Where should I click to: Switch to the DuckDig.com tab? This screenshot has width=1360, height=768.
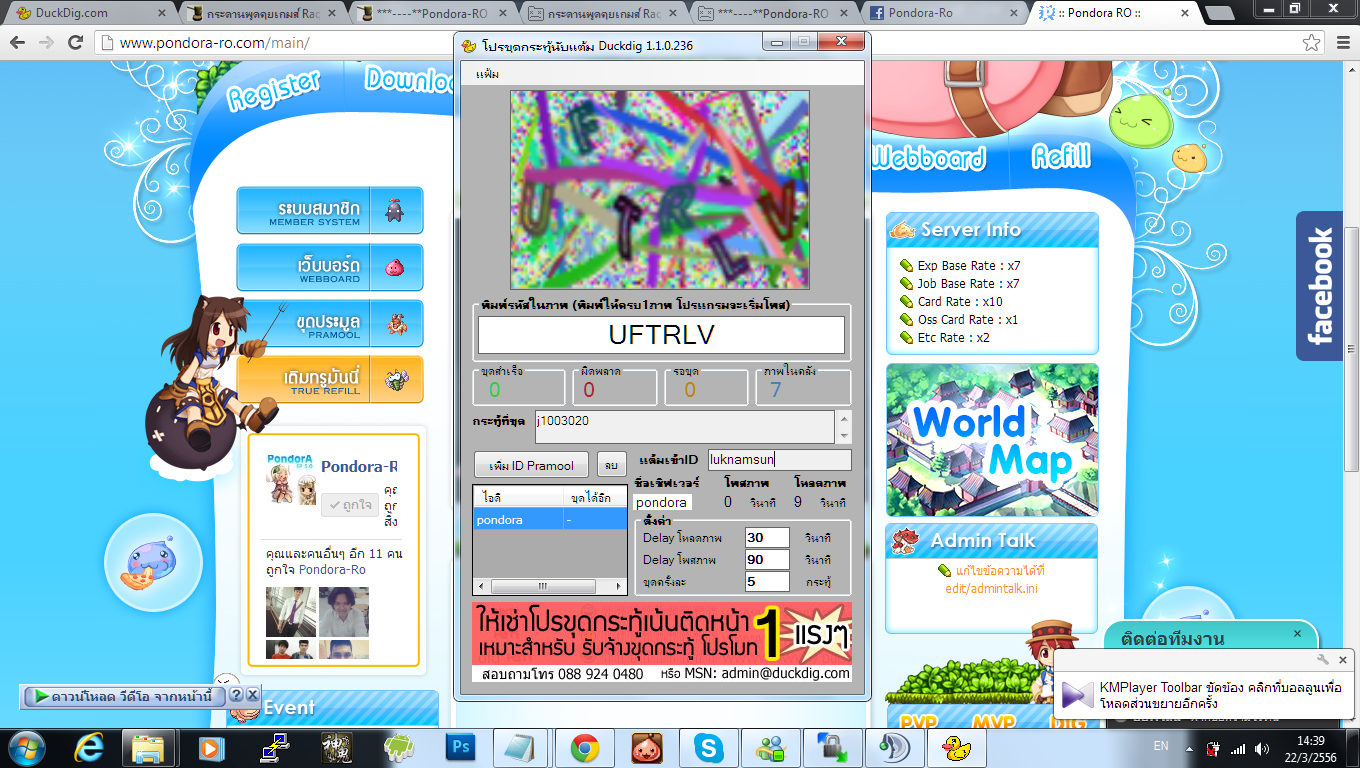[90, 14]
